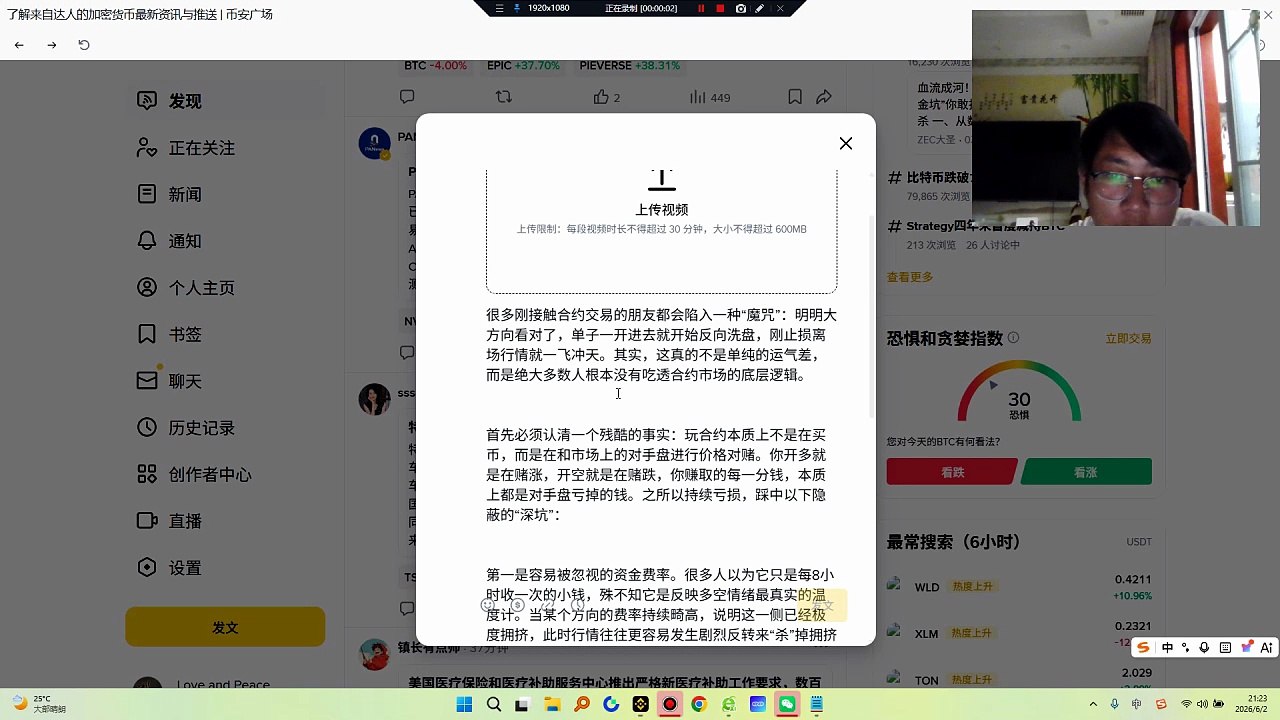Click the 设置 settings icon in sidebar
Screen dimensions: 1280x720
coord(147,567)
